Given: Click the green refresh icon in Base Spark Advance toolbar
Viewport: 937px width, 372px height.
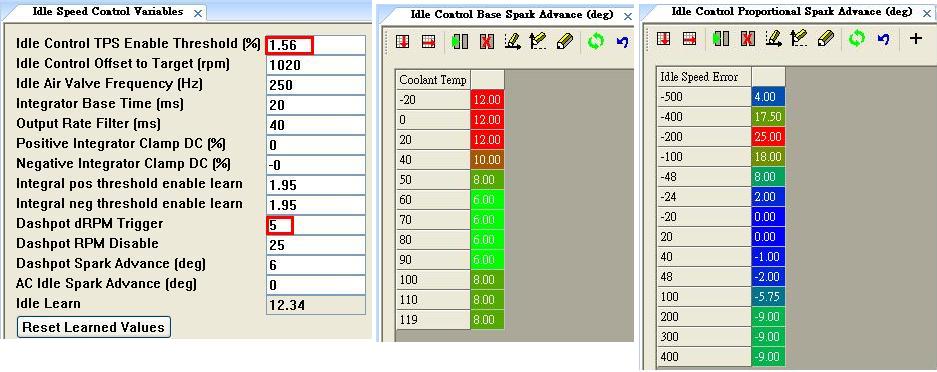Looking at the screenshot, I should [x=596, y=41].
